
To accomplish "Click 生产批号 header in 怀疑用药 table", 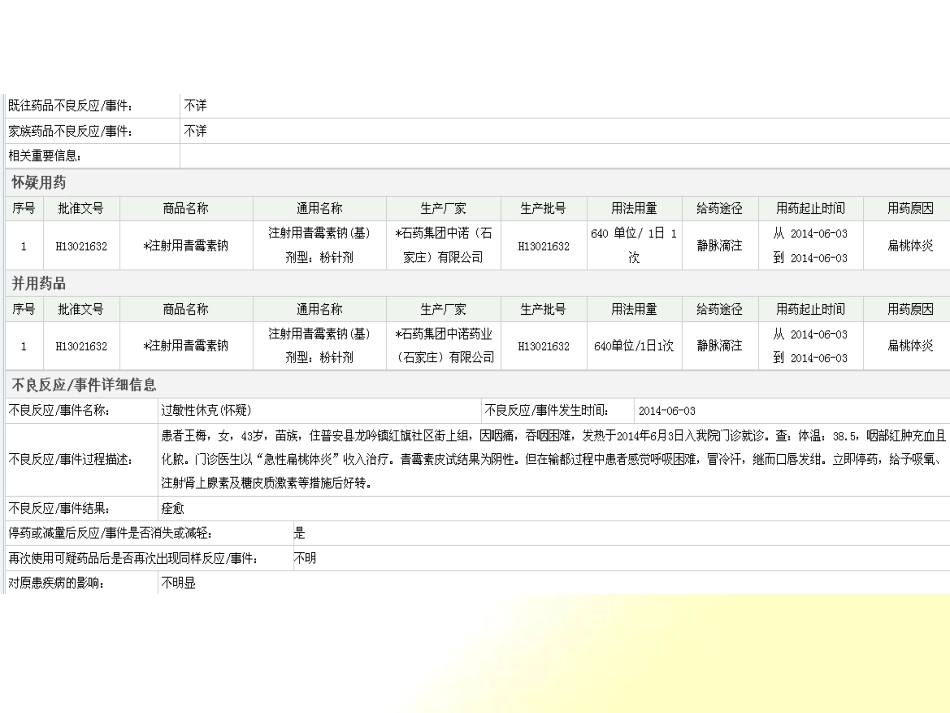I will (543, 208).
